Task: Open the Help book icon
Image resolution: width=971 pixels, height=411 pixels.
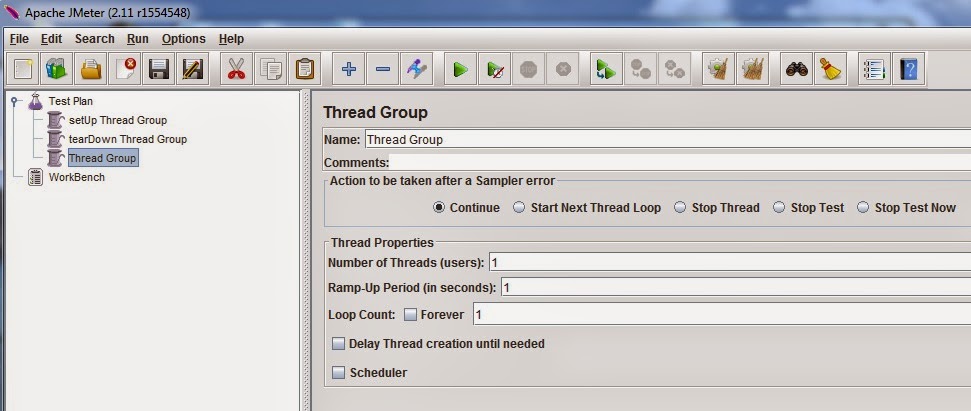Action: click(x=908, y=69)
